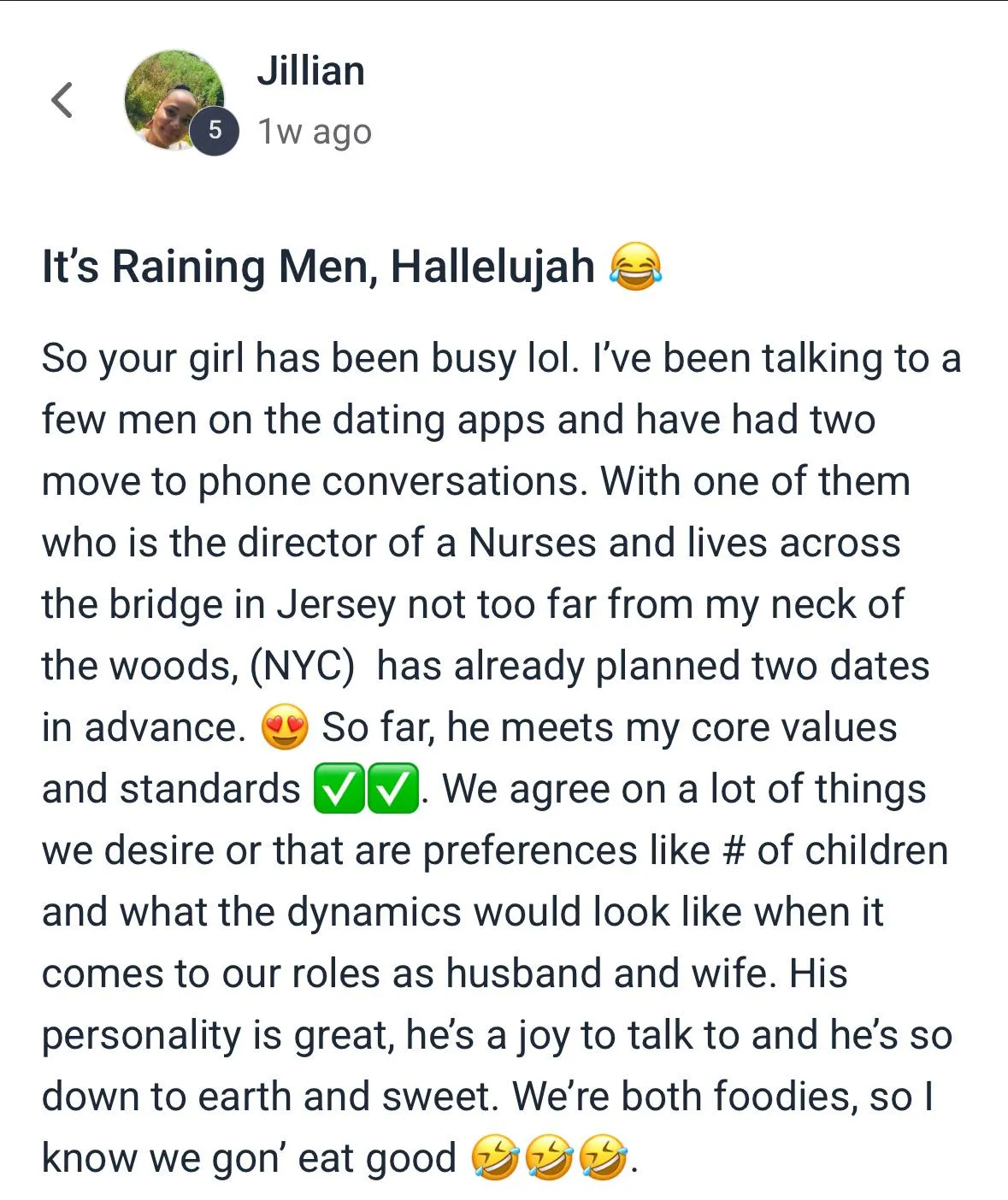Tap the level 5 badge on avatar
Screen dimensions: 1008x1200
pos(215,130)
